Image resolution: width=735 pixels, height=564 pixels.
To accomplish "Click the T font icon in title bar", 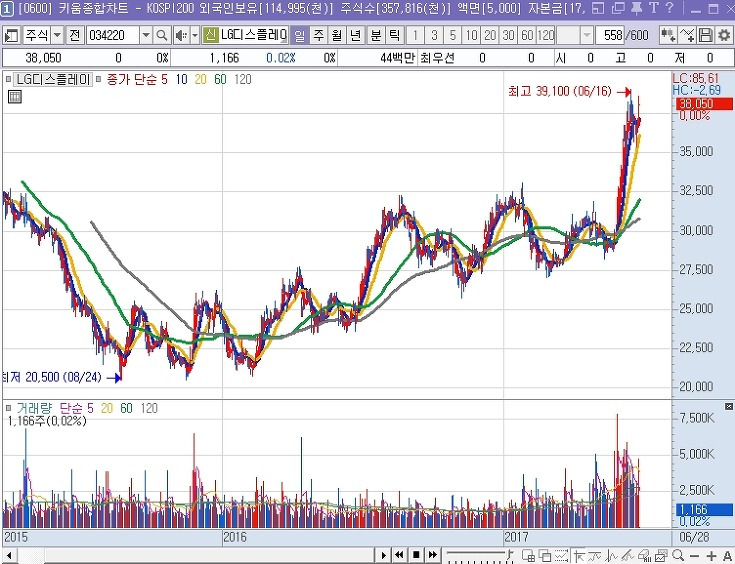I will (x=653, y=8).
